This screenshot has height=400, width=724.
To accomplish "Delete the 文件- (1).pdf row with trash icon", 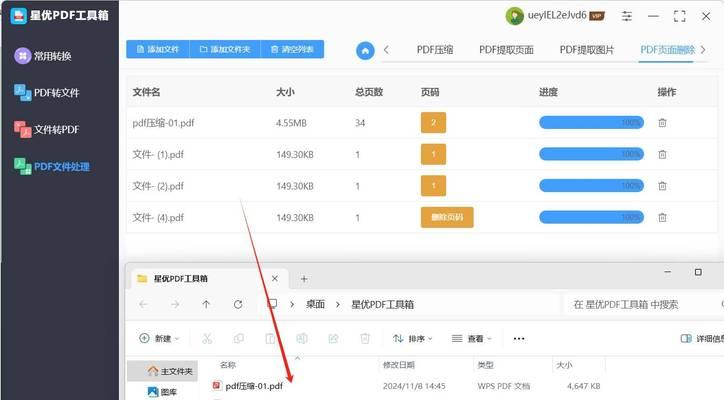I will (662, 154).
